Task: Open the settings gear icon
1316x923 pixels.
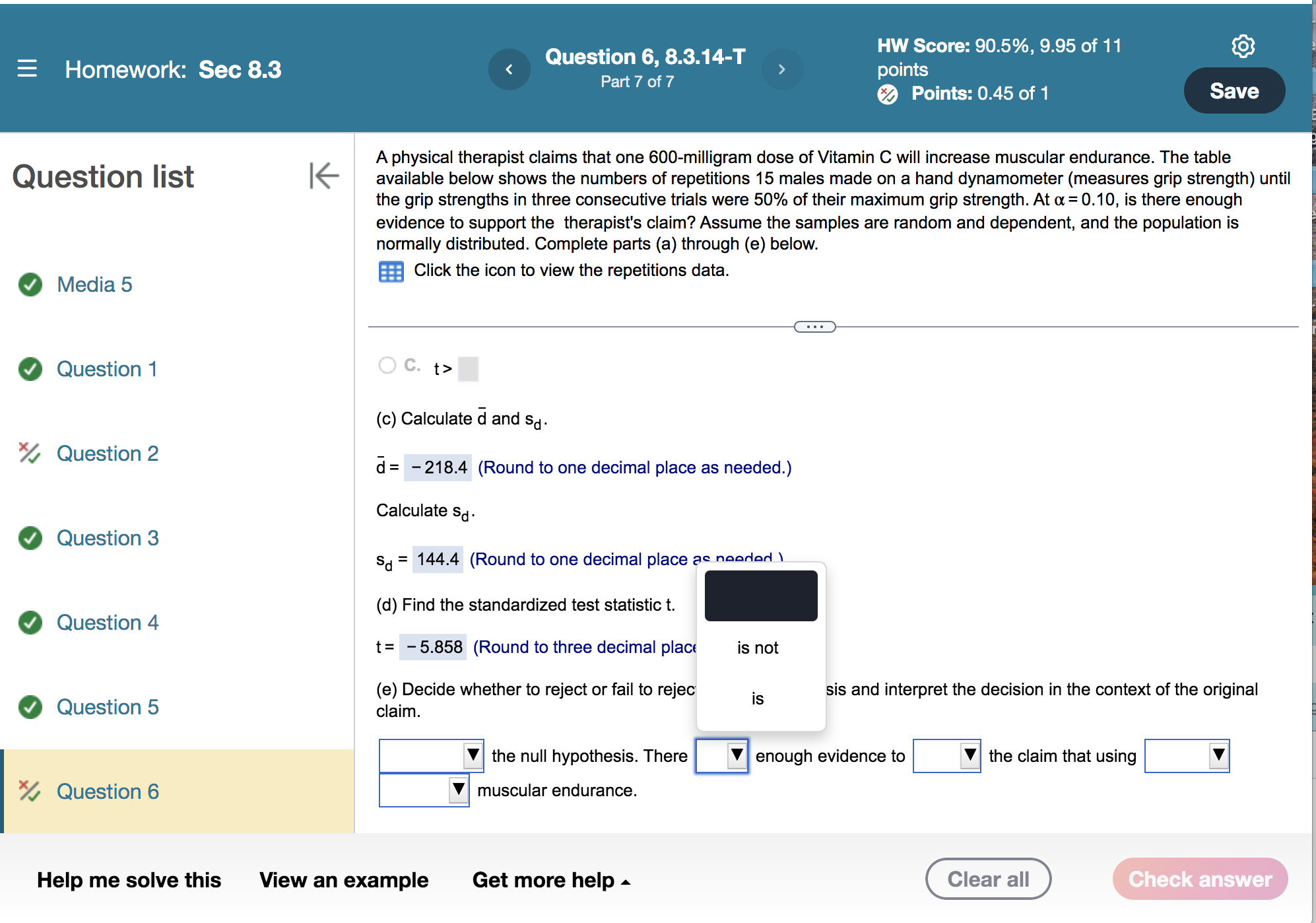Action: (x=1243, y=46)
